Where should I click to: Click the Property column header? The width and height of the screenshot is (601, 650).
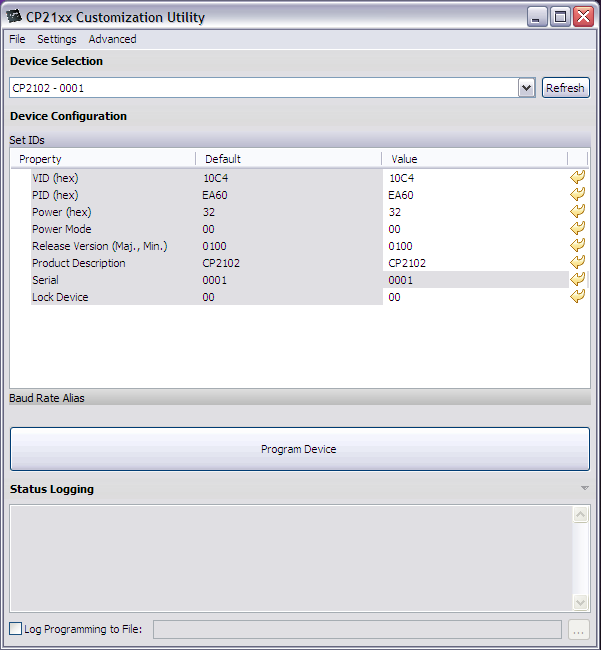(103, 159)
